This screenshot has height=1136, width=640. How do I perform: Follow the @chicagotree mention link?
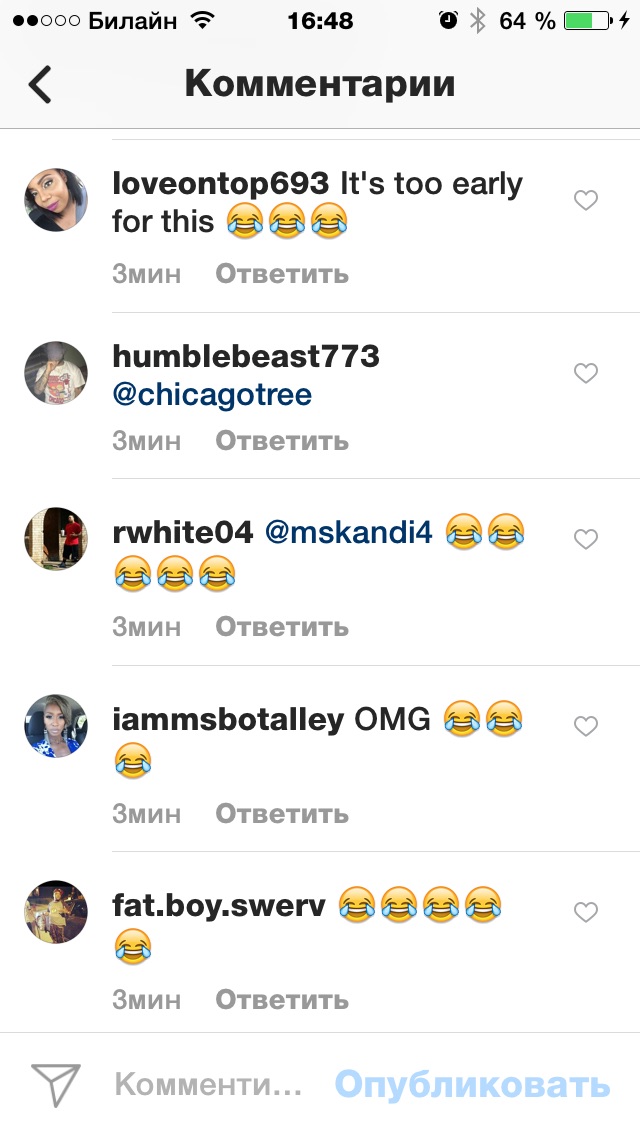(x=212, y=396)
